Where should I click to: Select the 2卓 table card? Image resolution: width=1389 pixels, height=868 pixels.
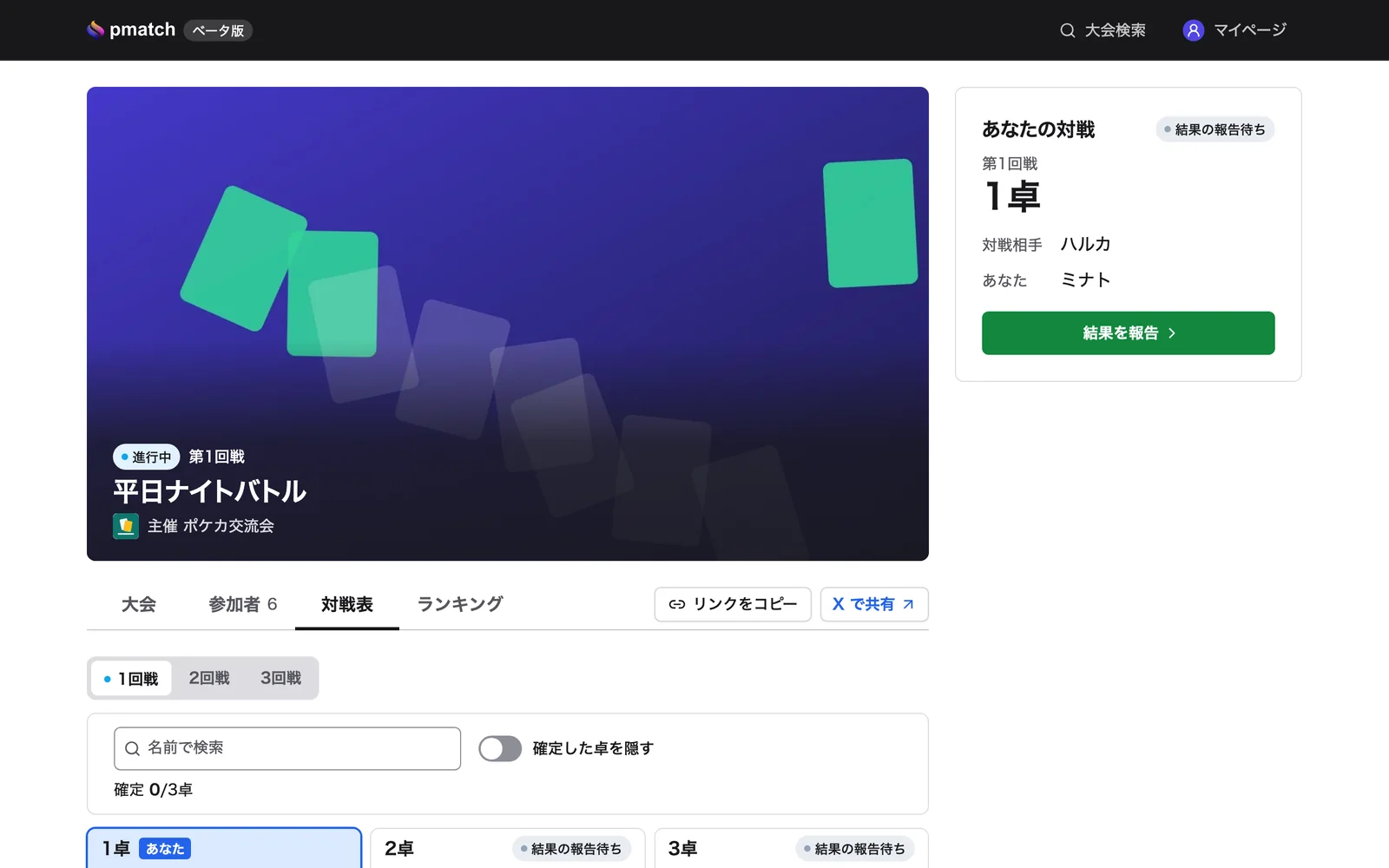point(507,848)
